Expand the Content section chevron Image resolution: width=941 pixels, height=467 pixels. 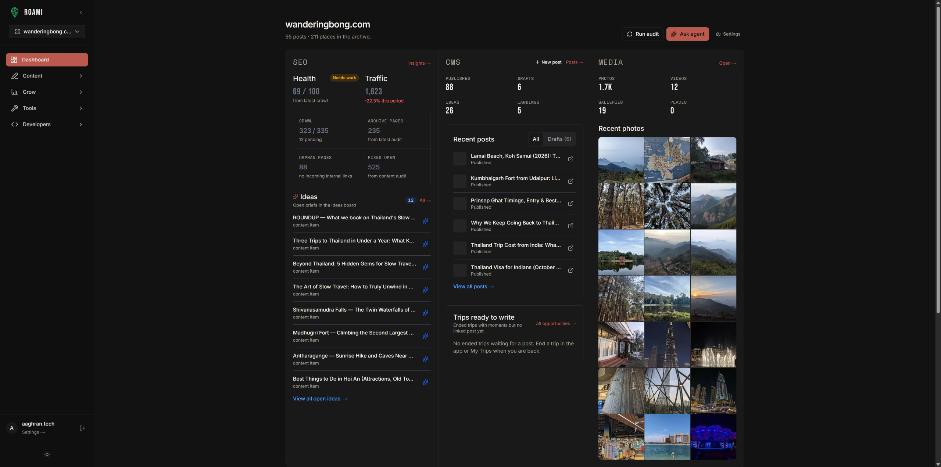tap(81, 76)
